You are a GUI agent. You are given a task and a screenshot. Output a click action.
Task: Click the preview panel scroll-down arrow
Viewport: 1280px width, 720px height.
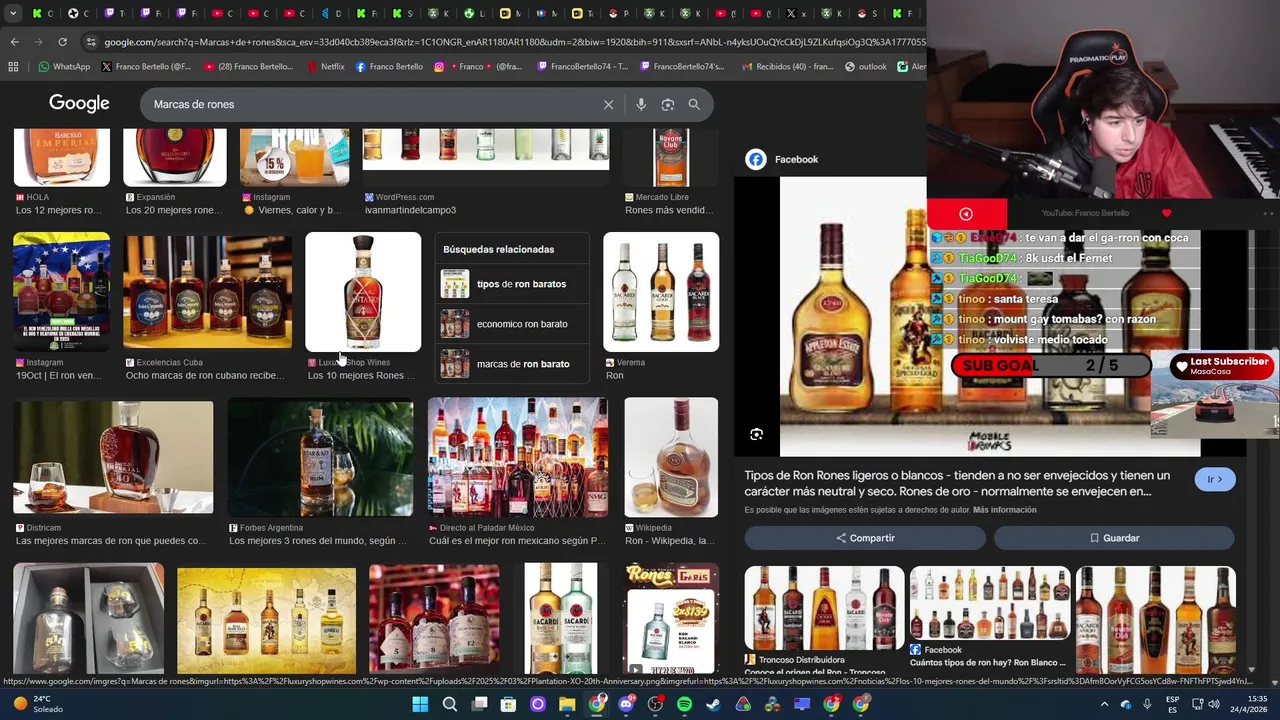[1251, 669]
